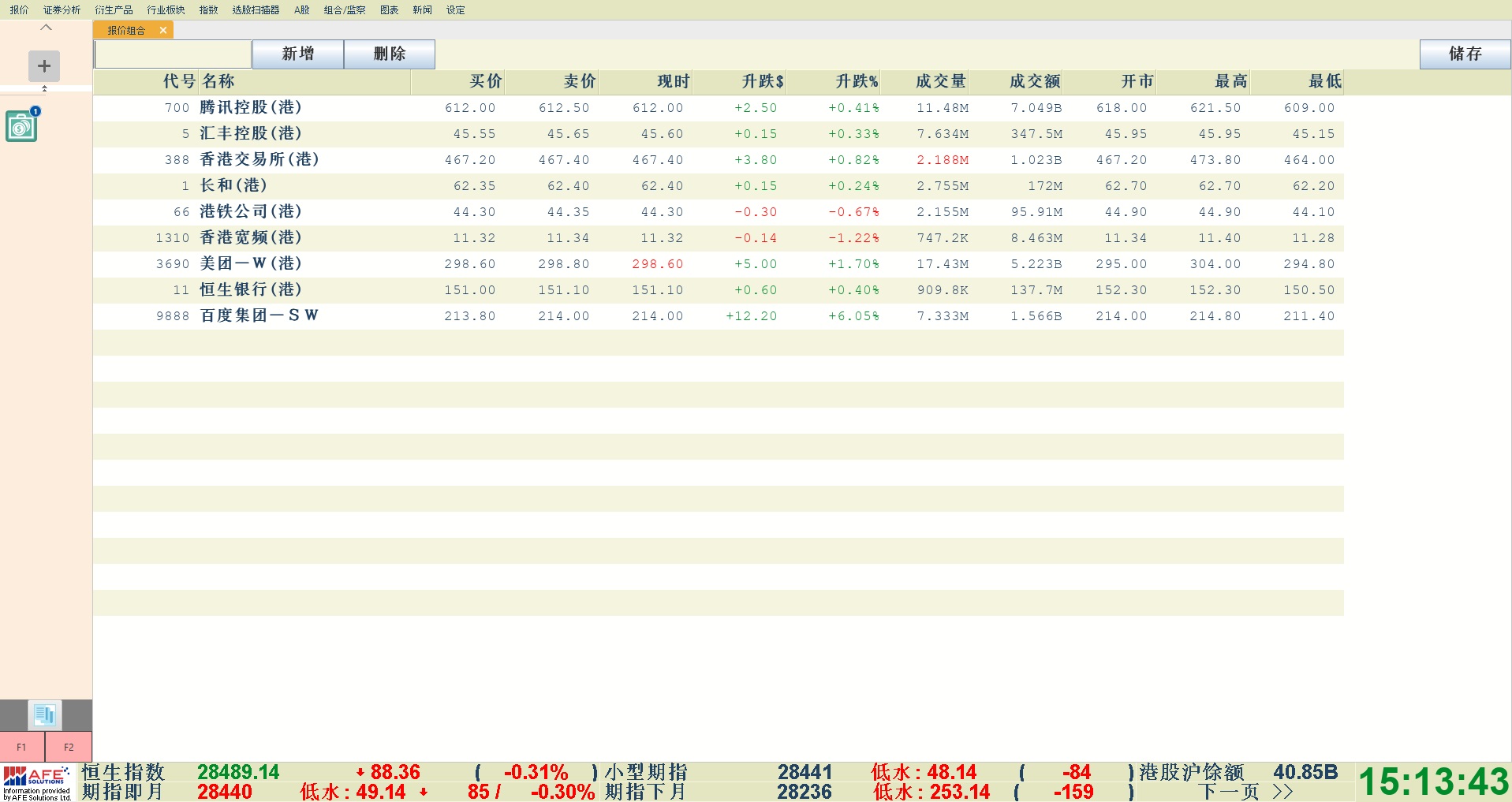Open the 指数 menu
The width and height of the screenshot is (1512, 802).
pyautogui.click(x=208, y=9)
